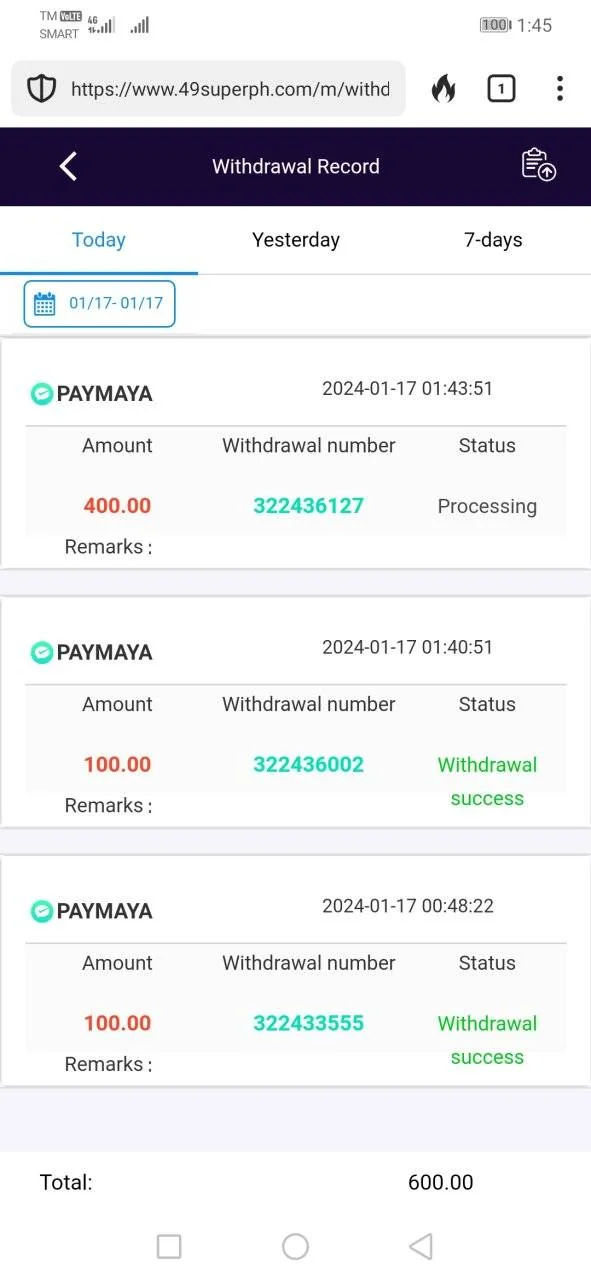Select withdrawal number 322433555
Viewport: 591px width, 1280px height.
[309, 1024]
